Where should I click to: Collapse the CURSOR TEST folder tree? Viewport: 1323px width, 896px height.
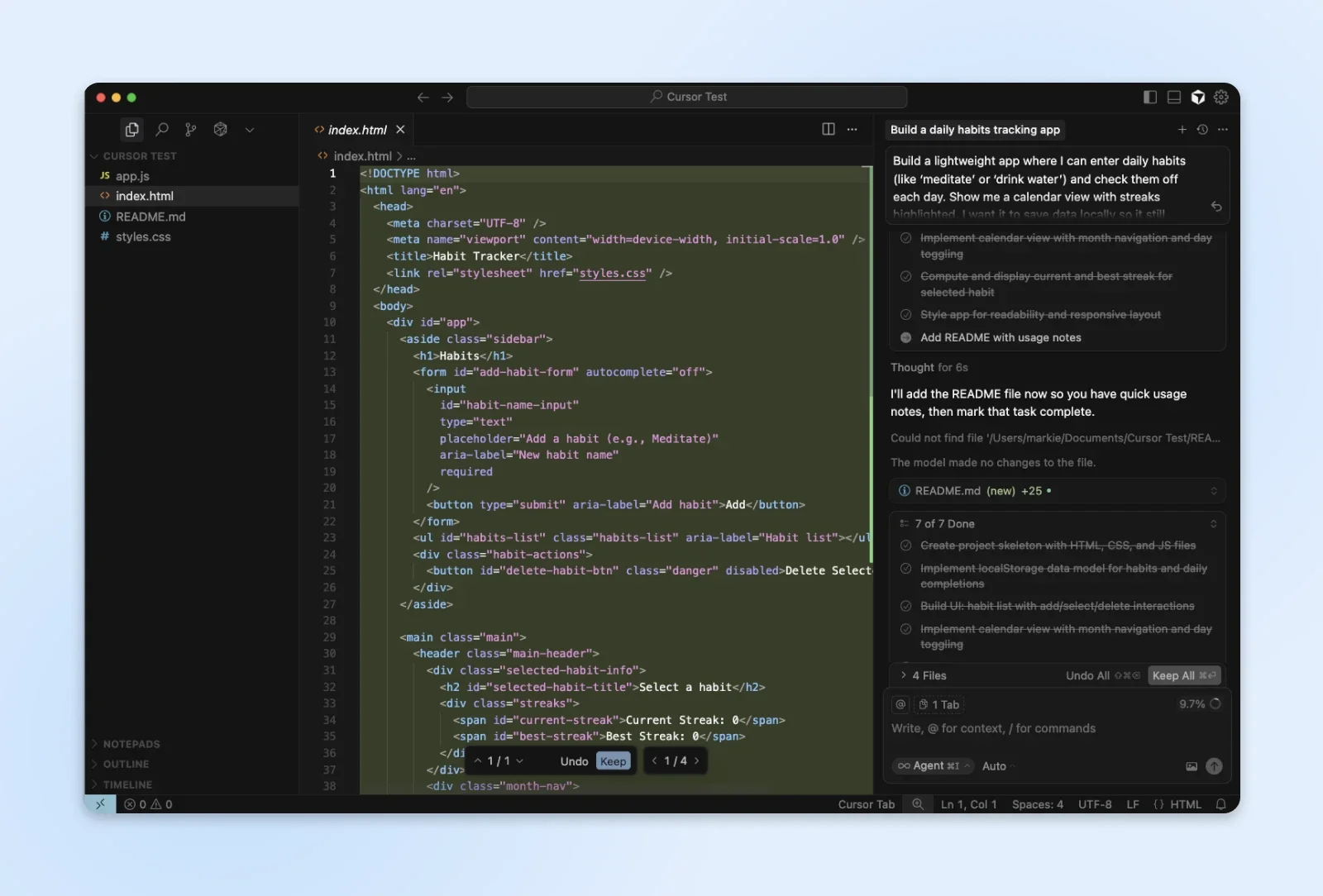tap(95, 155)
